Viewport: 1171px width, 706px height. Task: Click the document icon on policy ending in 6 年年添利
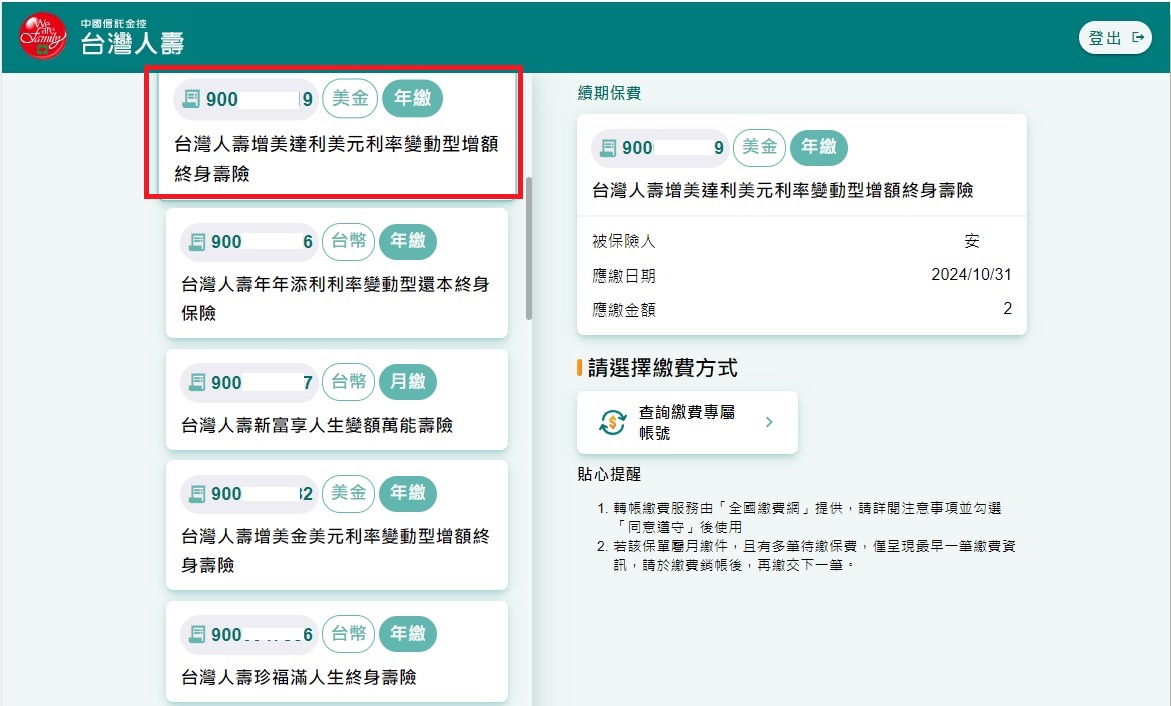197,241
